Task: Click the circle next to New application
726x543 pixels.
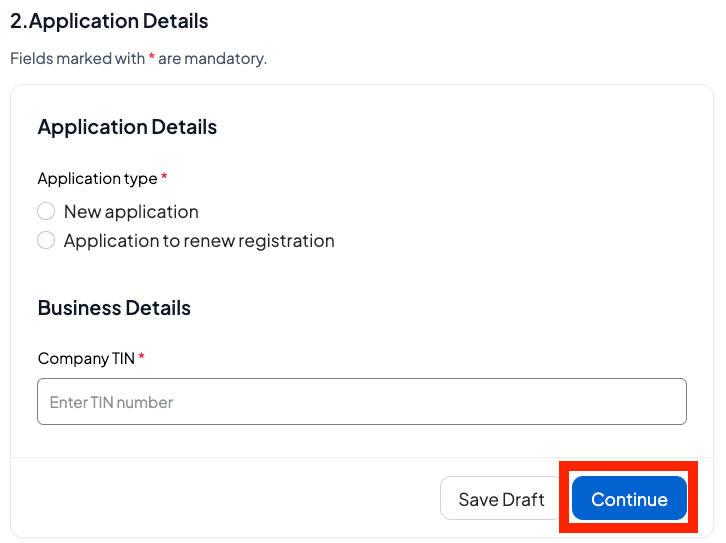Action: (46, 211)
